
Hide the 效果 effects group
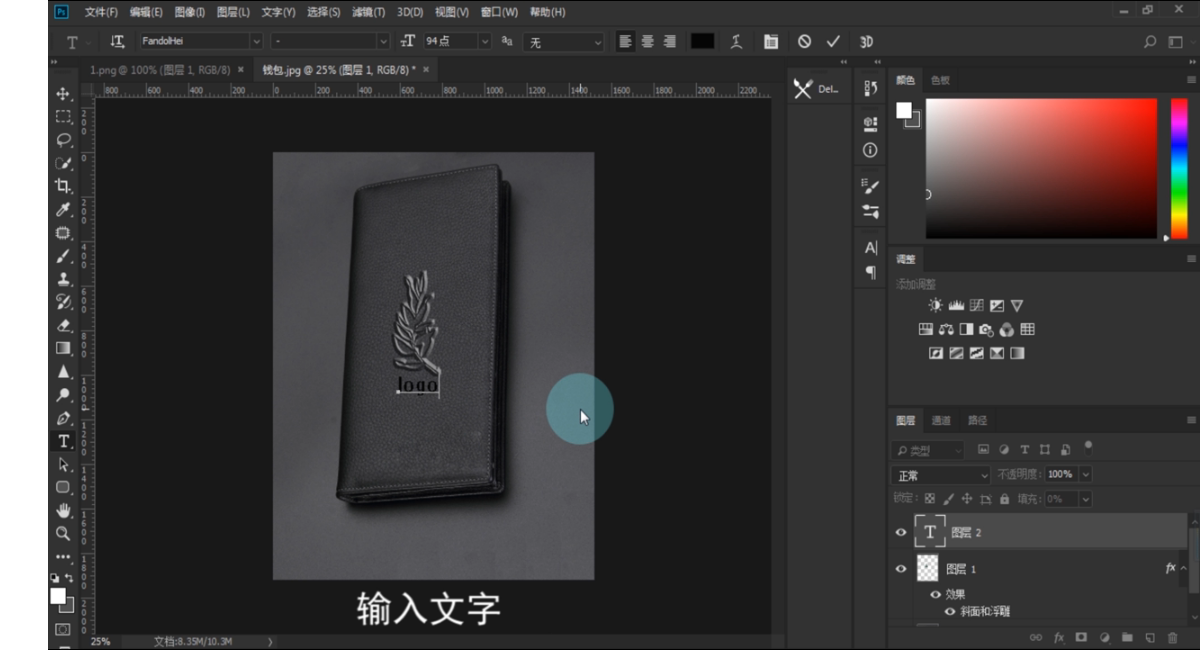click(936, 594)
